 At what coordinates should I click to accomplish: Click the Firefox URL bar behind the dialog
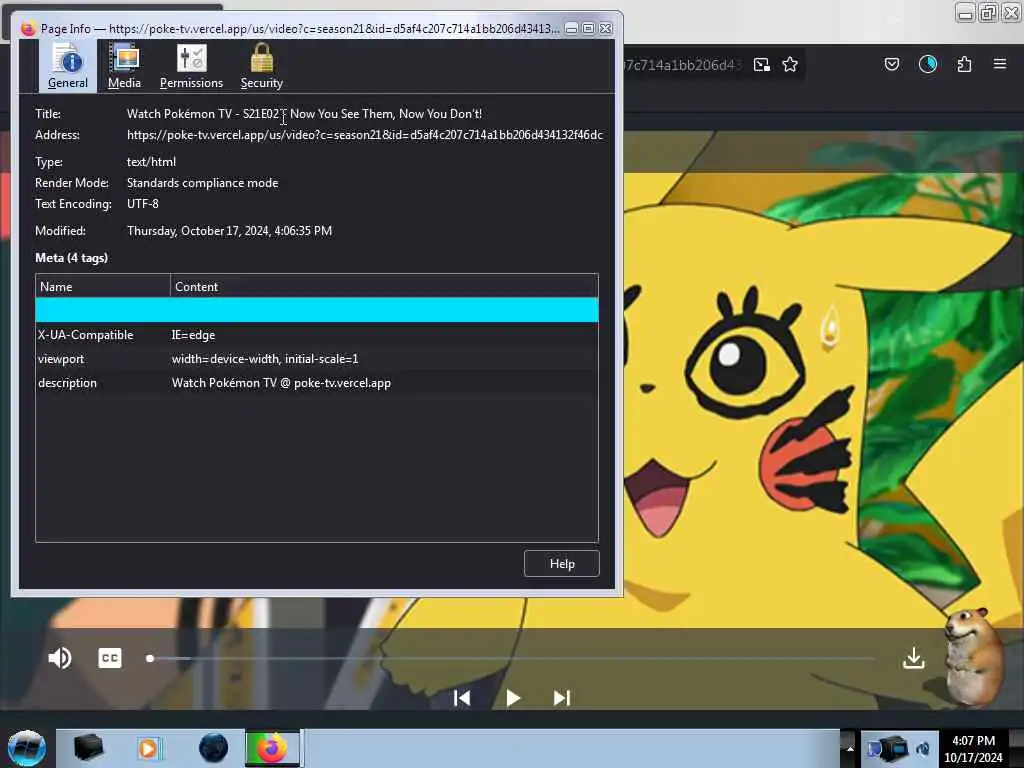(682, 65)
